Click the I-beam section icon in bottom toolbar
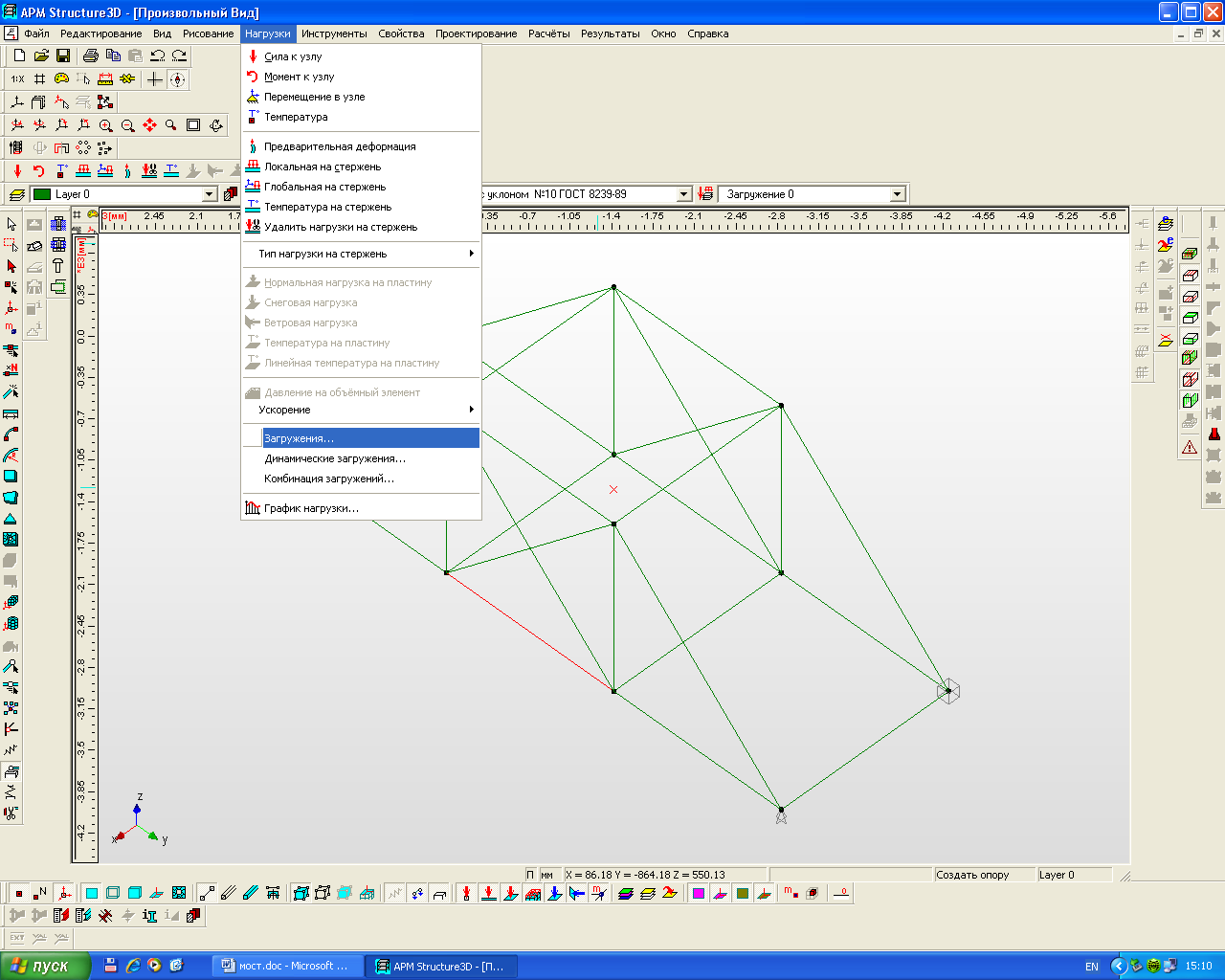Viewport: 1225px width, 980px height. [149, 916]
